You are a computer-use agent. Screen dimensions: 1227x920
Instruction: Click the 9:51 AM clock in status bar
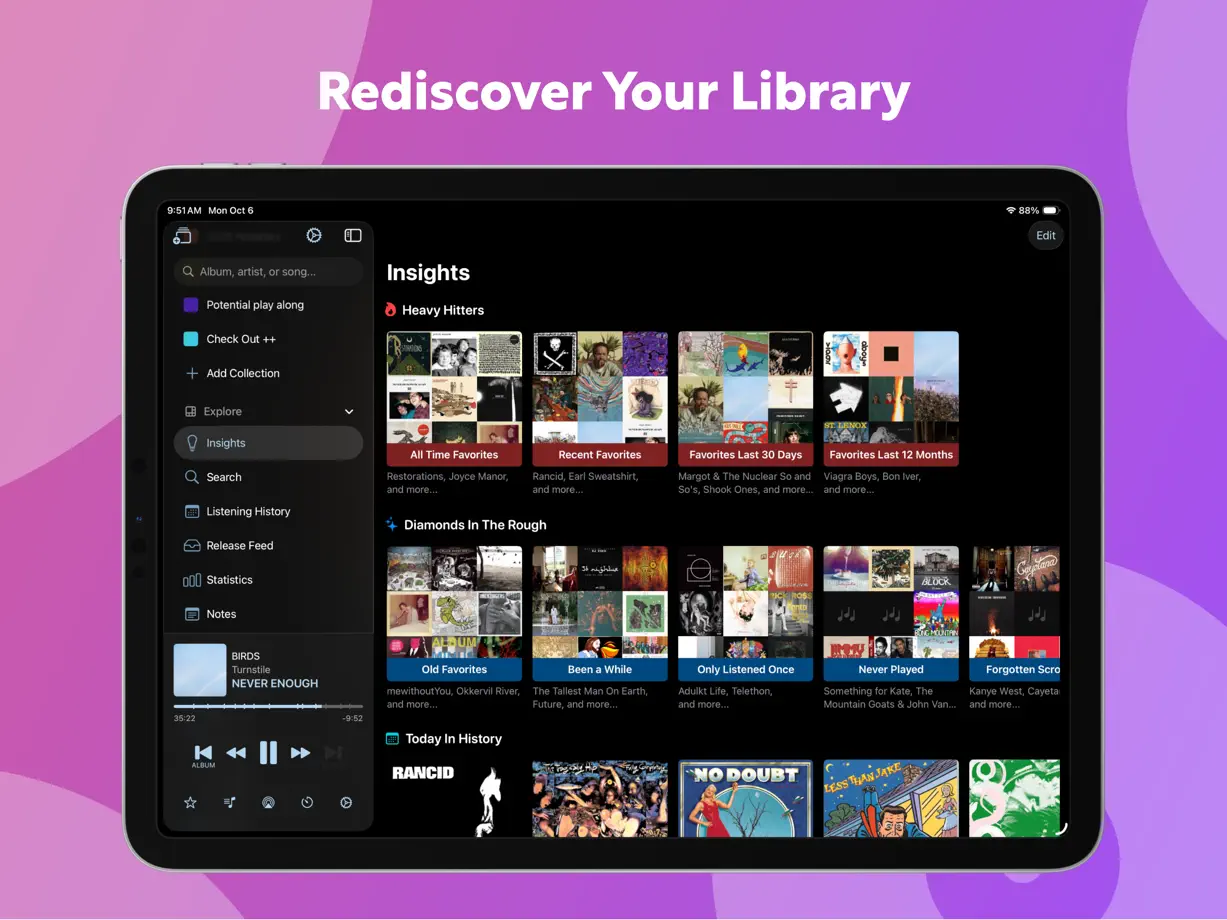(x=184, y=211)
